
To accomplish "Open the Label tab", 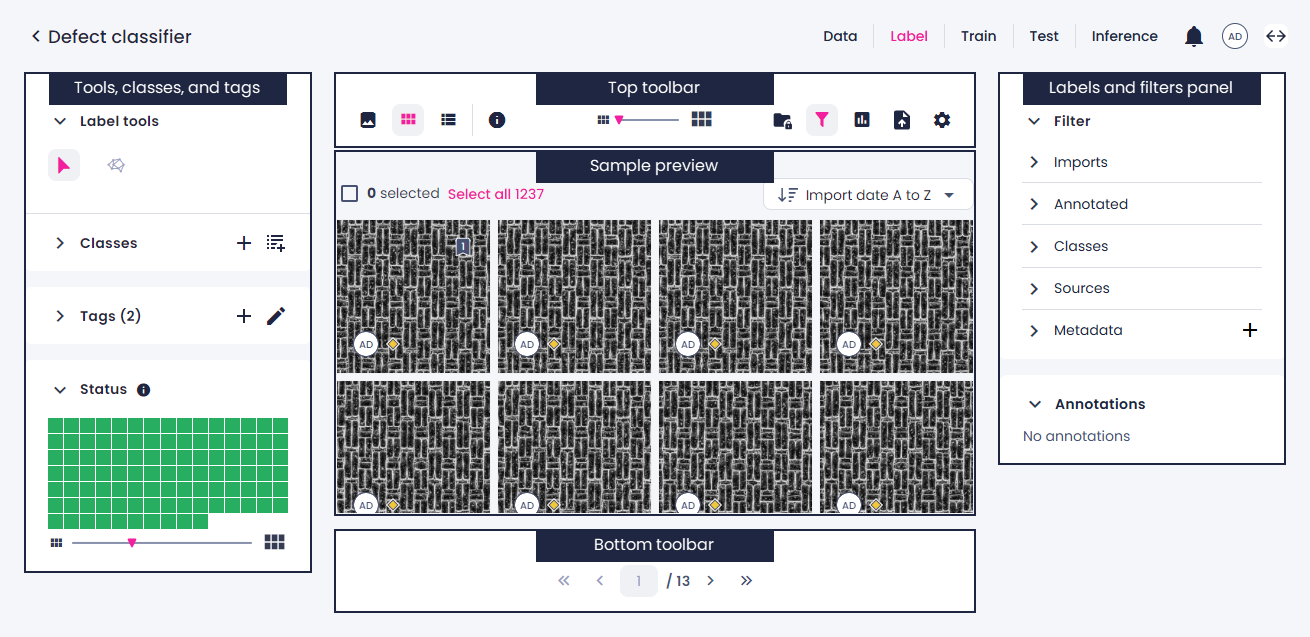I will pyautogui.click(x=909, y=36).
